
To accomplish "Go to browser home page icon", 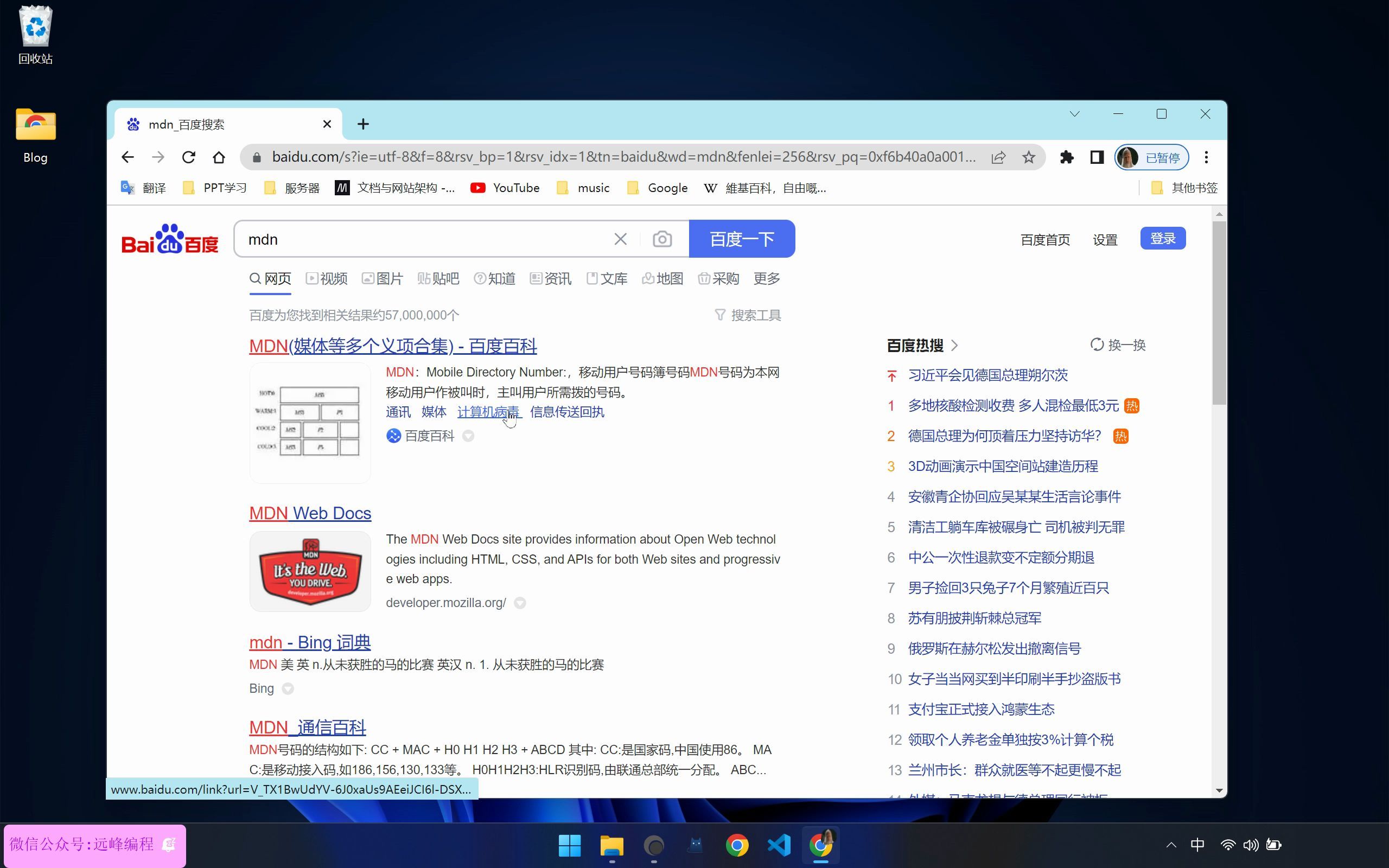I will [x=219, y=157].
